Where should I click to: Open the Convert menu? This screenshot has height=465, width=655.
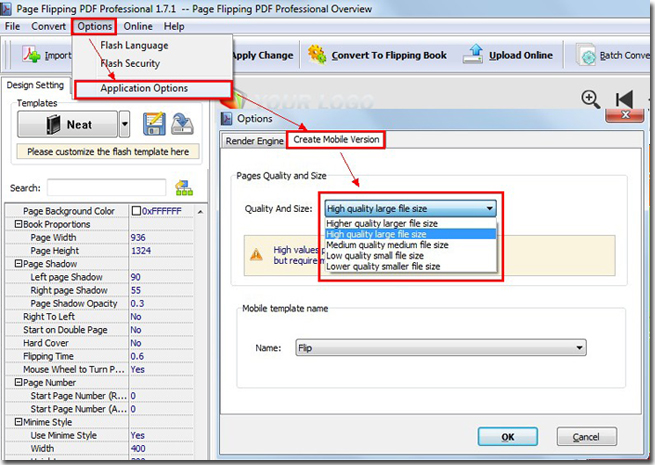(x=48, y=26)
